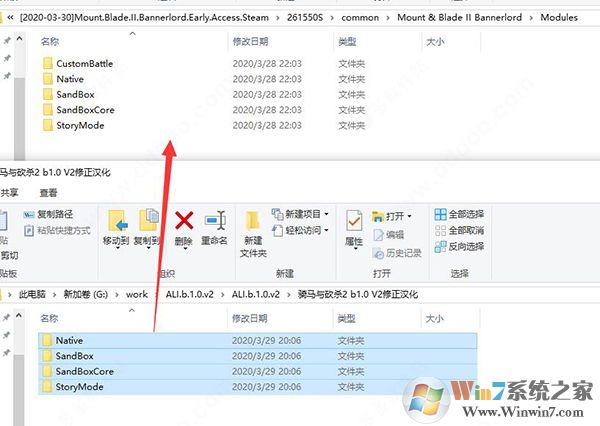Click '261550S' breadcrumb segment
Image resolution: width=600 pixels, height=426 pixels.
tap(305, 18)
